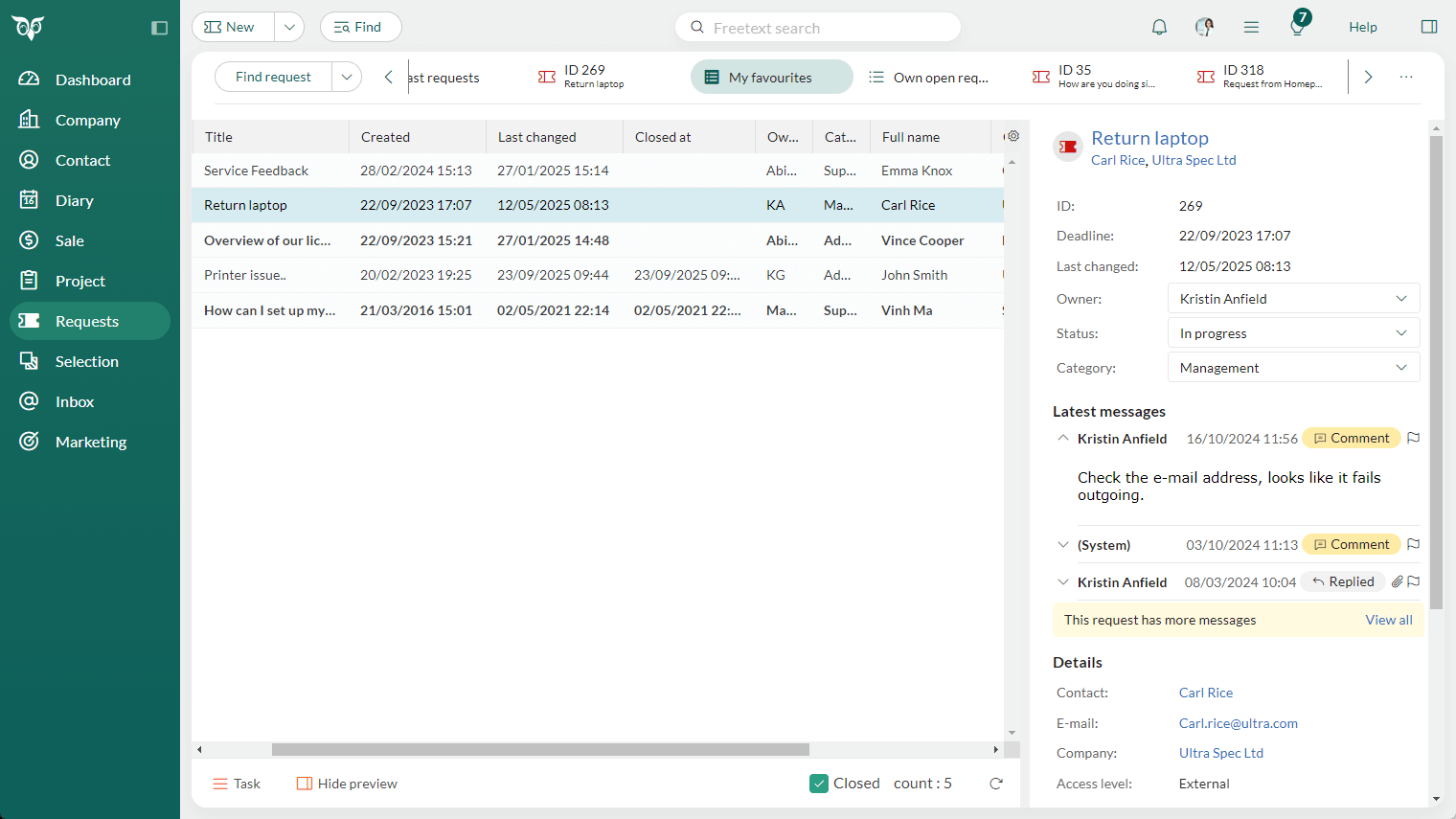This screenshot has height=819, width=1456.
Task: Toggle the Closed filter checkbox
Action: 819,783
